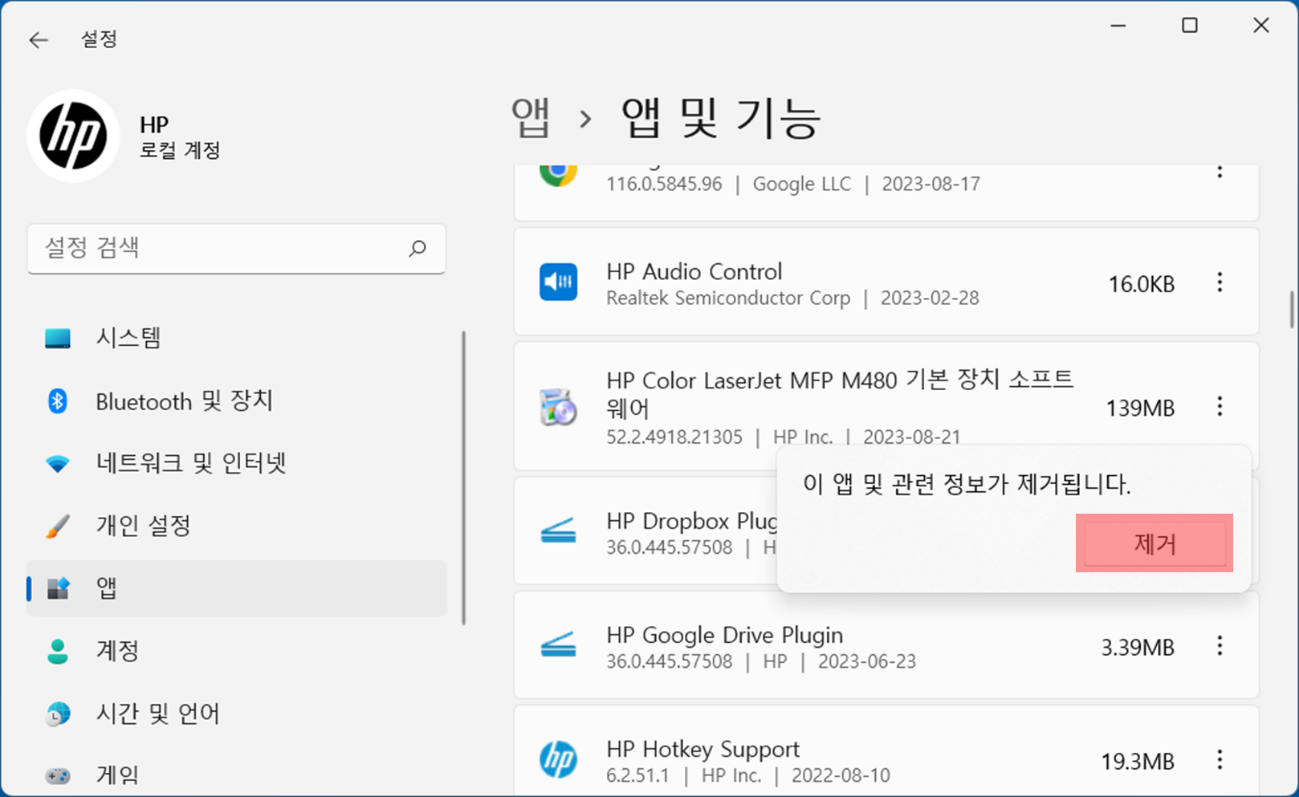This screenshot has height=797, width=1299.
Task: Click the HP Audio Control app icon
Action: [x=558, y=283]
